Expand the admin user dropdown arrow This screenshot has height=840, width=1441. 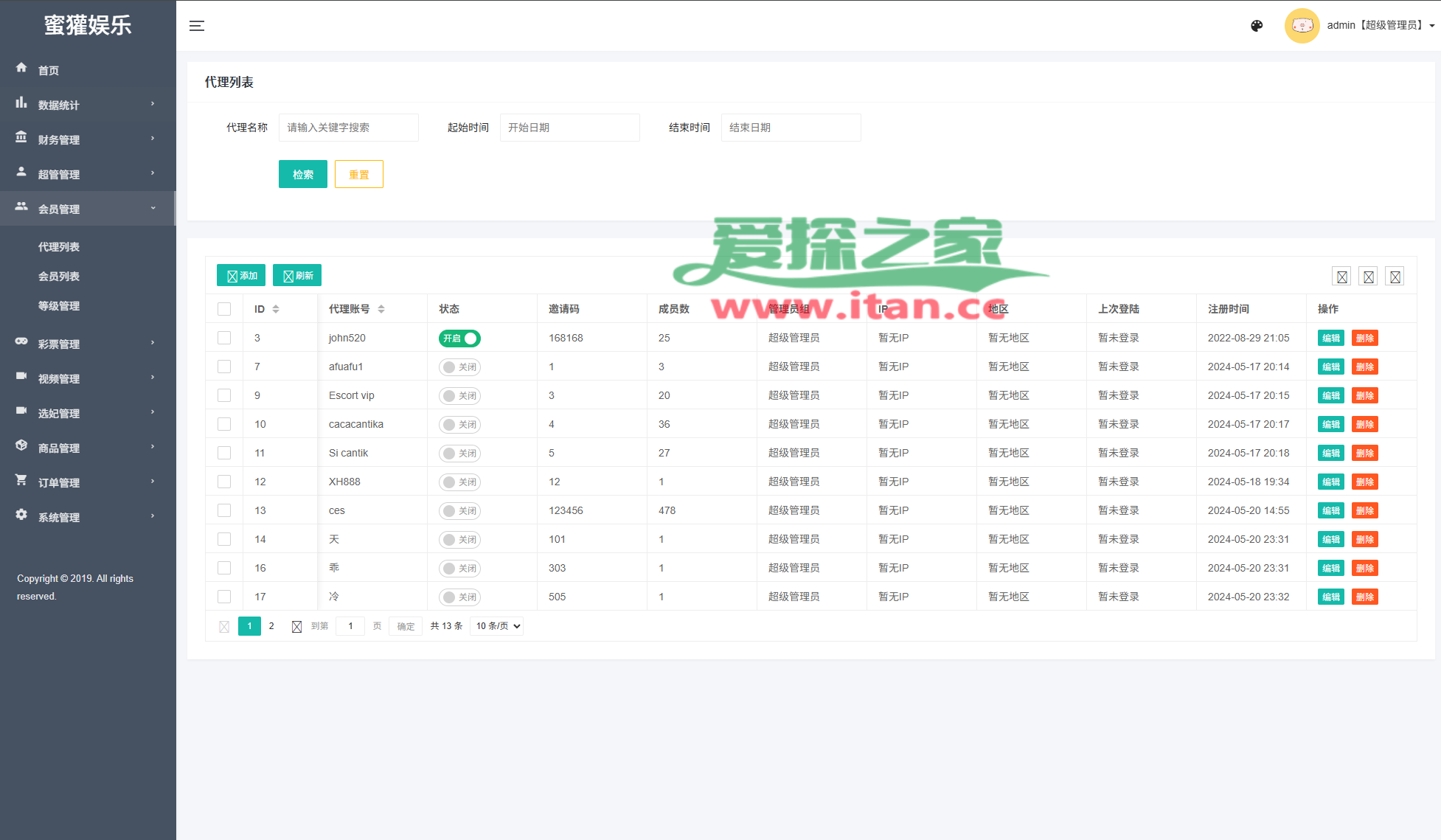(x=1431, y=26)
